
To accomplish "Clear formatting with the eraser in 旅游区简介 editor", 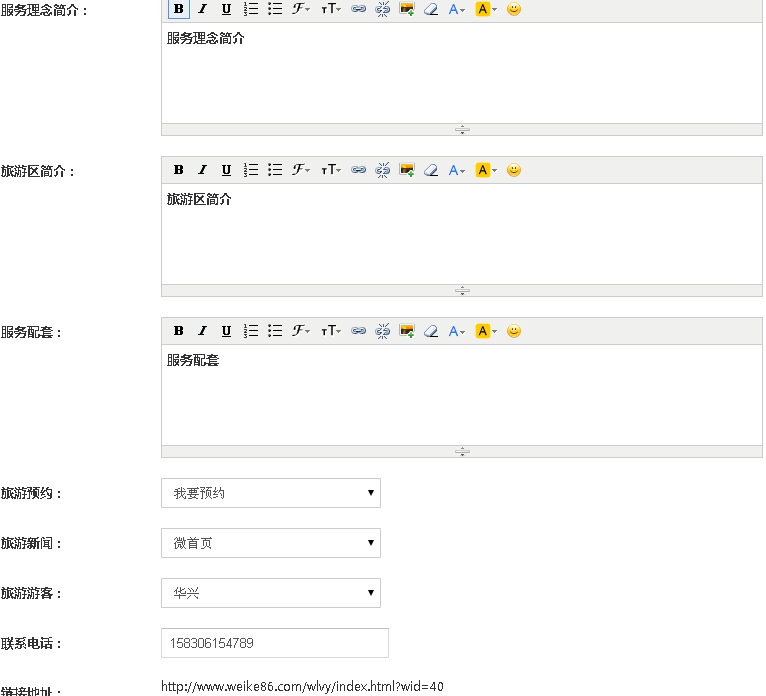I will coord(431,170).
